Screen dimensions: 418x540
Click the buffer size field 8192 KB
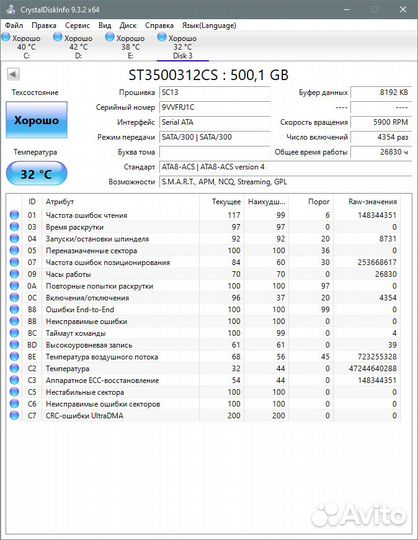tap(381, 92)
